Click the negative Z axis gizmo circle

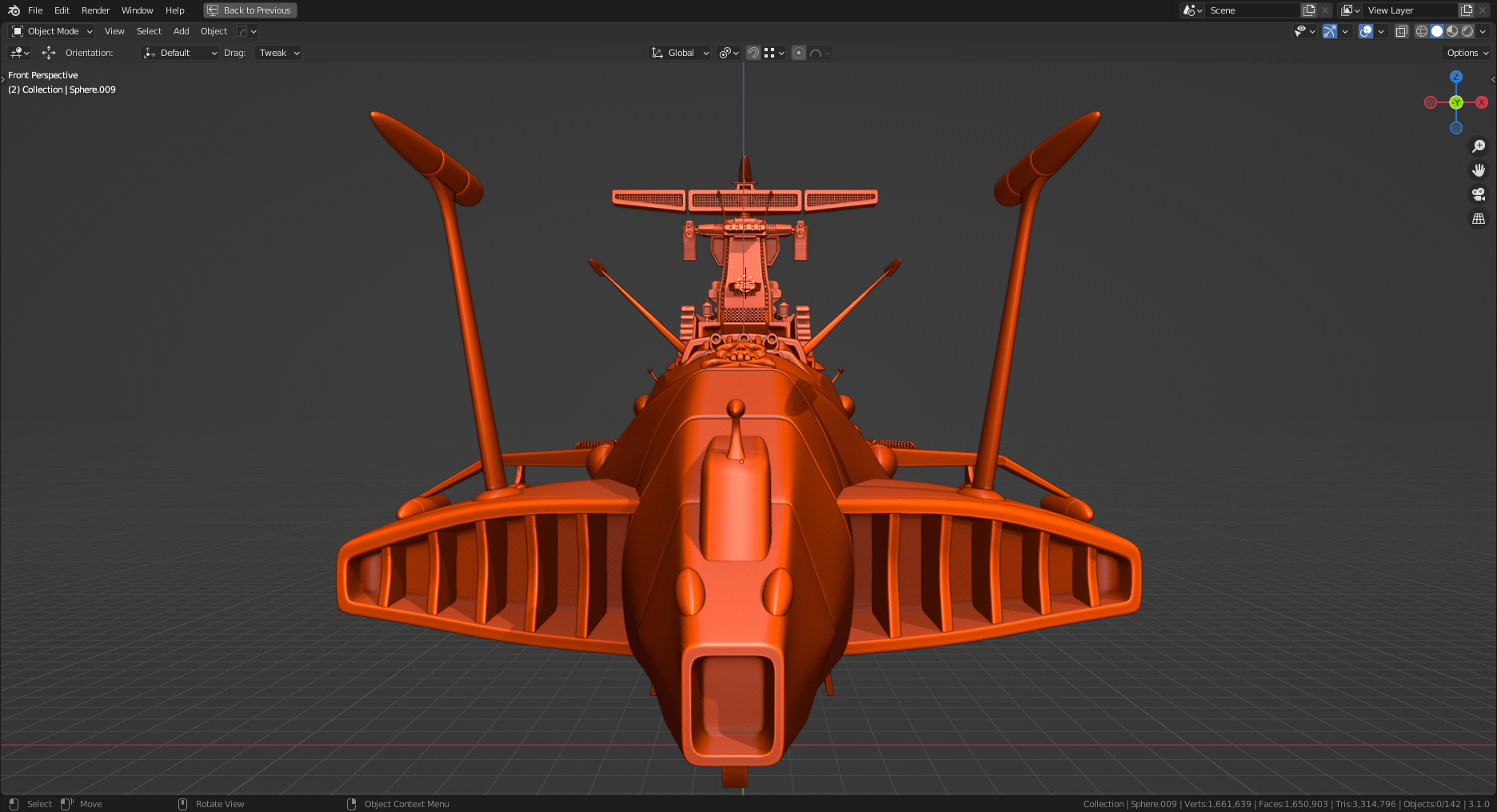[1456, 128]
